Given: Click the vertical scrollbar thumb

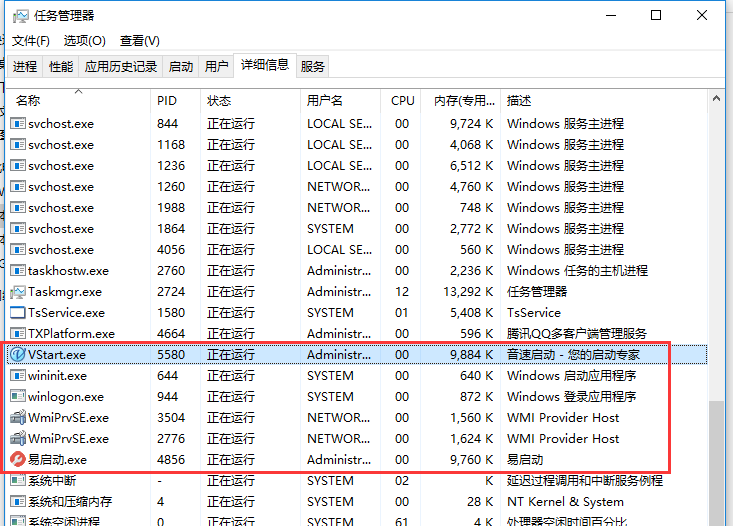Looking at the screenshot, I should [716, 463].
